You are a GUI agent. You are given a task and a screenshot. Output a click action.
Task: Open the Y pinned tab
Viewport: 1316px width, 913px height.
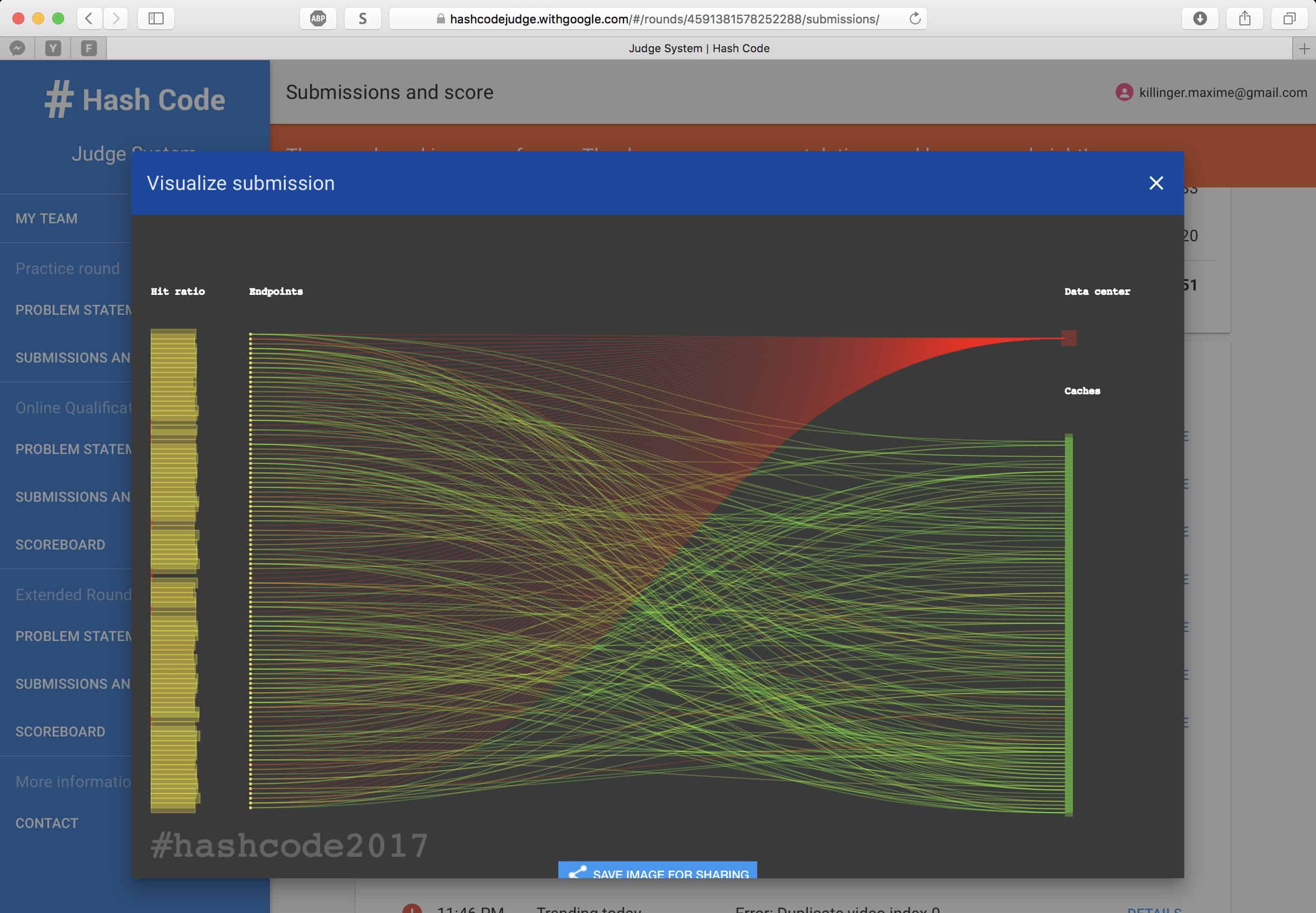click(53, 49)
